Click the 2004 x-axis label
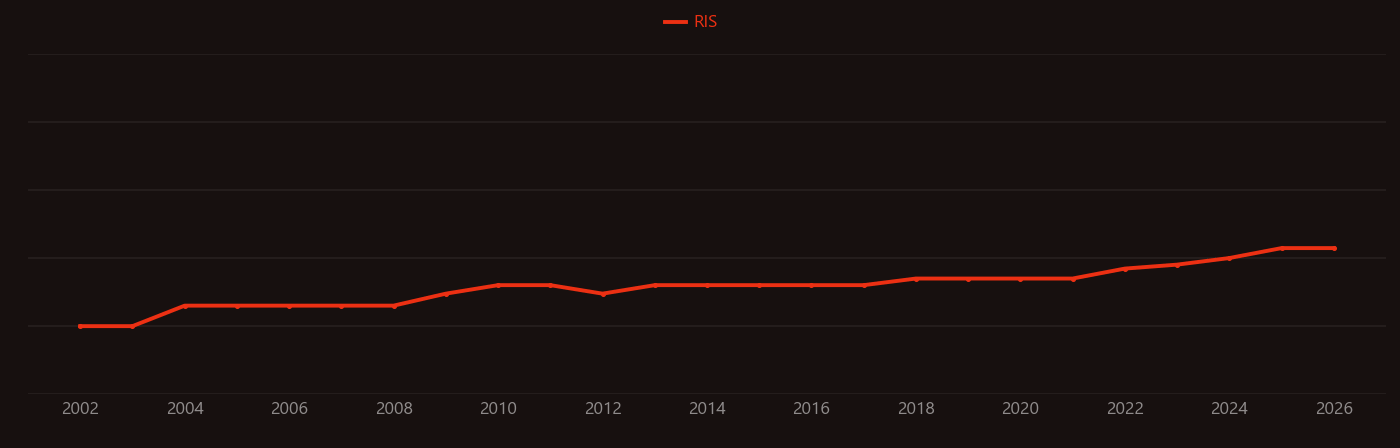Screen dimensions: 1400x448 (185, 409)
